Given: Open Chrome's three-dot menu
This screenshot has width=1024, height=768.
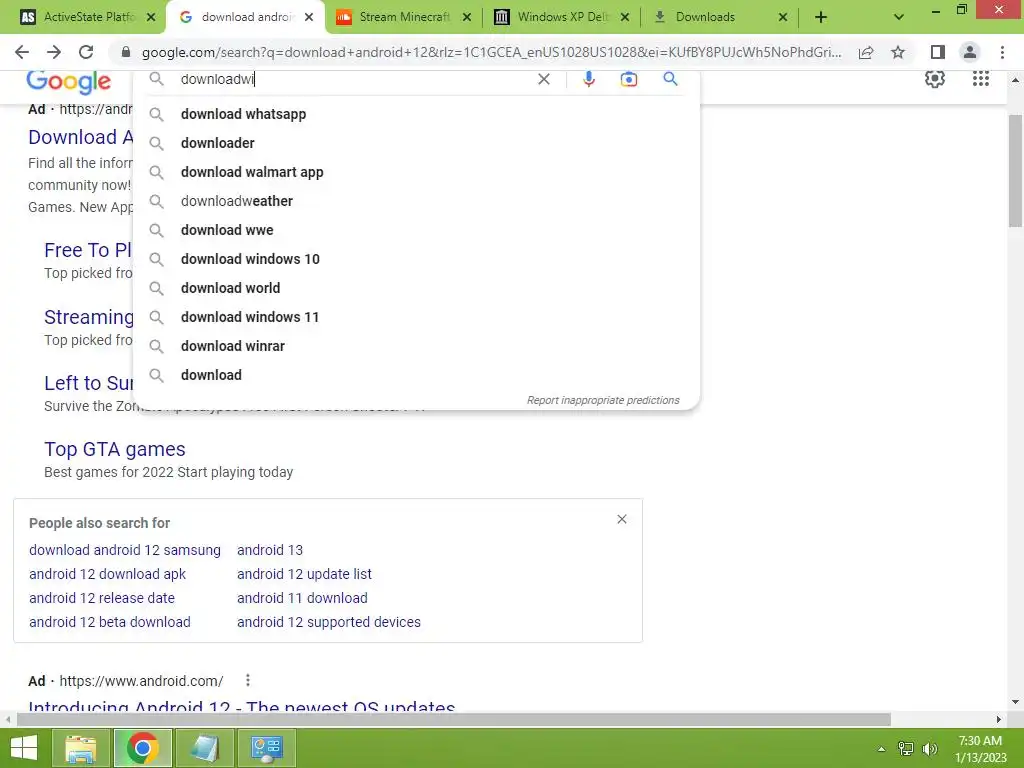Looking at the screenshot, I should pos(1002,52).
